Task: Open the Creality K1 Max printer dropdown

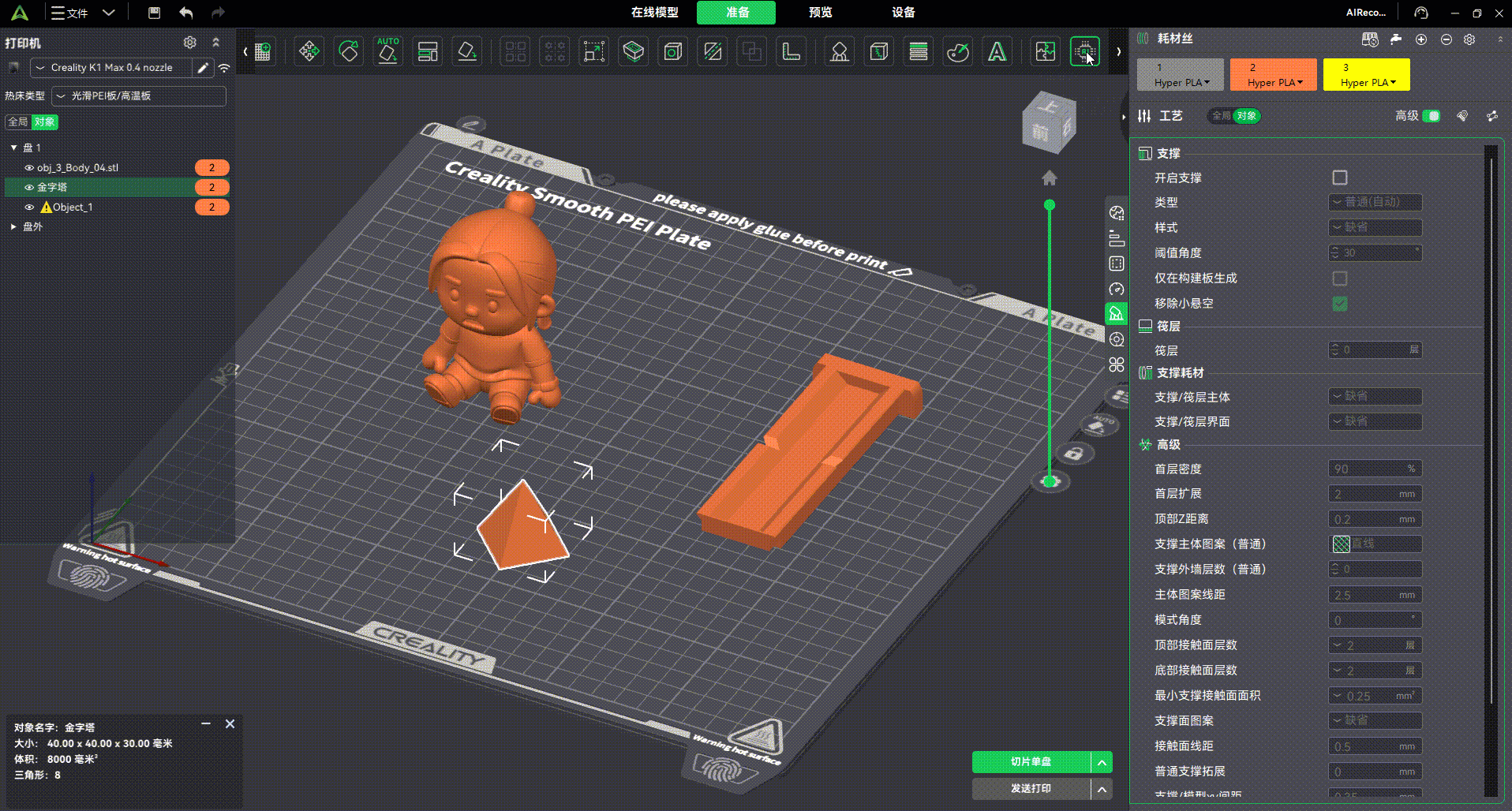Action: [x=111, y=68]
